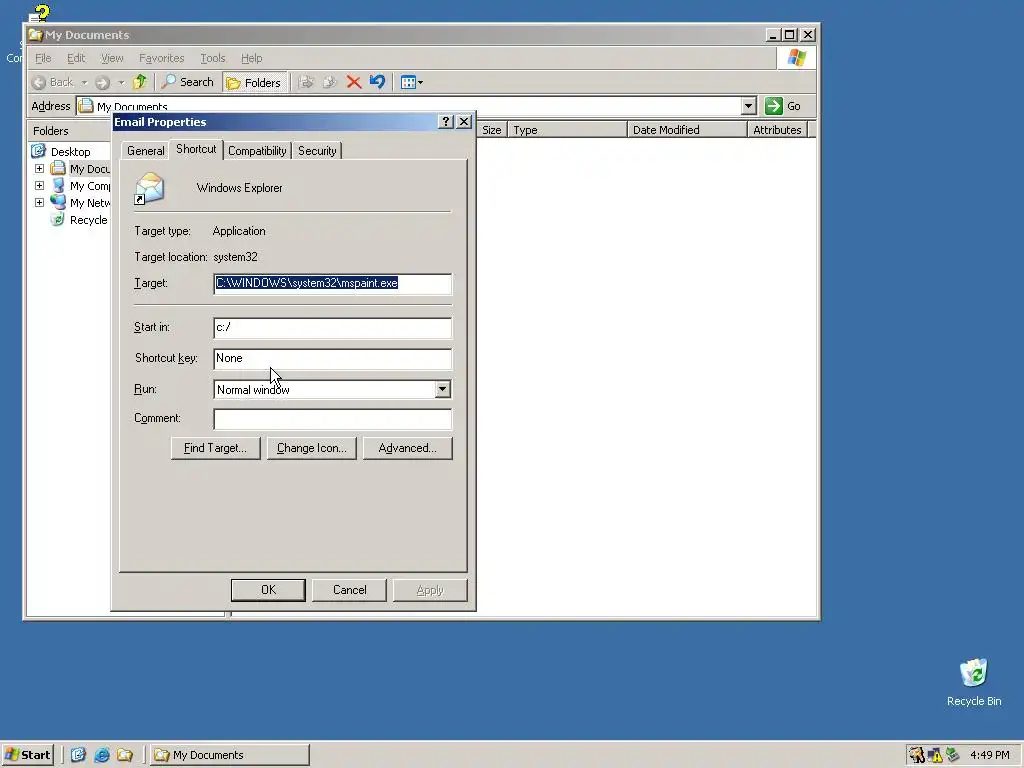The image size is (1024, 768).
Task: Click My Documents taskbar button
Action: [x=230, y=755]
